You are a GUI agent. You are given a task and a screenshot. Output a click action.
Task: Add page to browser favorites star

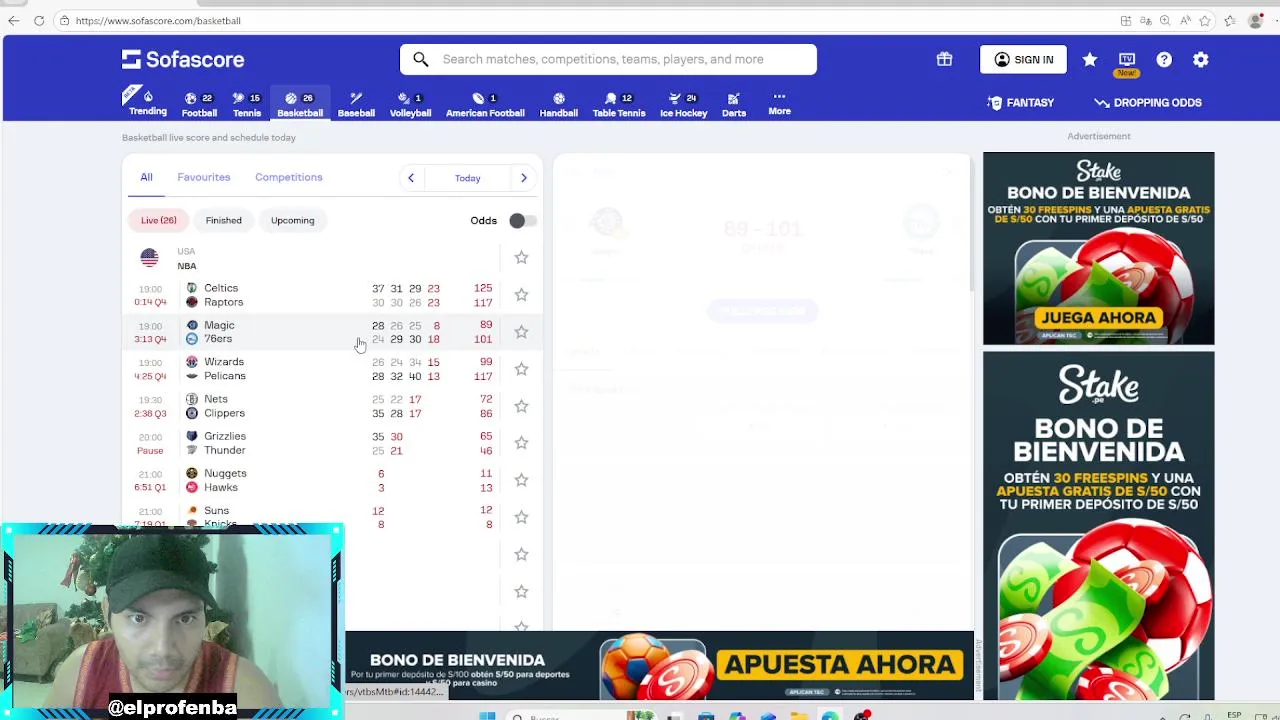click(x=1205, y=20)
